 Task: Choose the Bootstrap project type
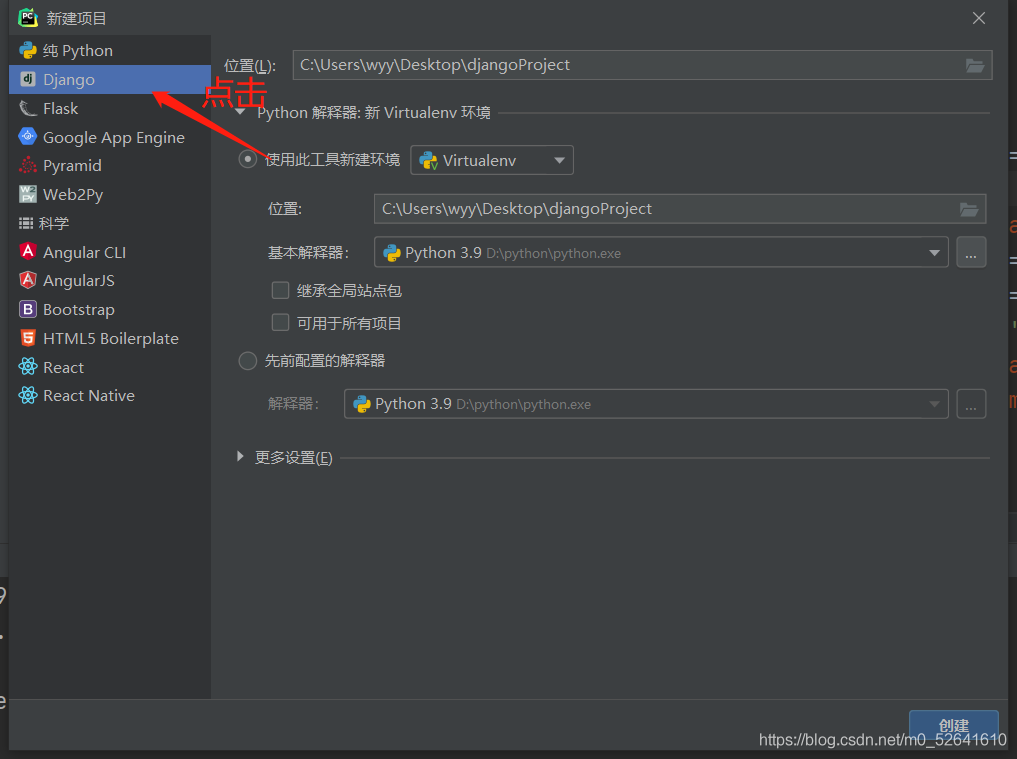pyautogui.click(x=110, y=309)
